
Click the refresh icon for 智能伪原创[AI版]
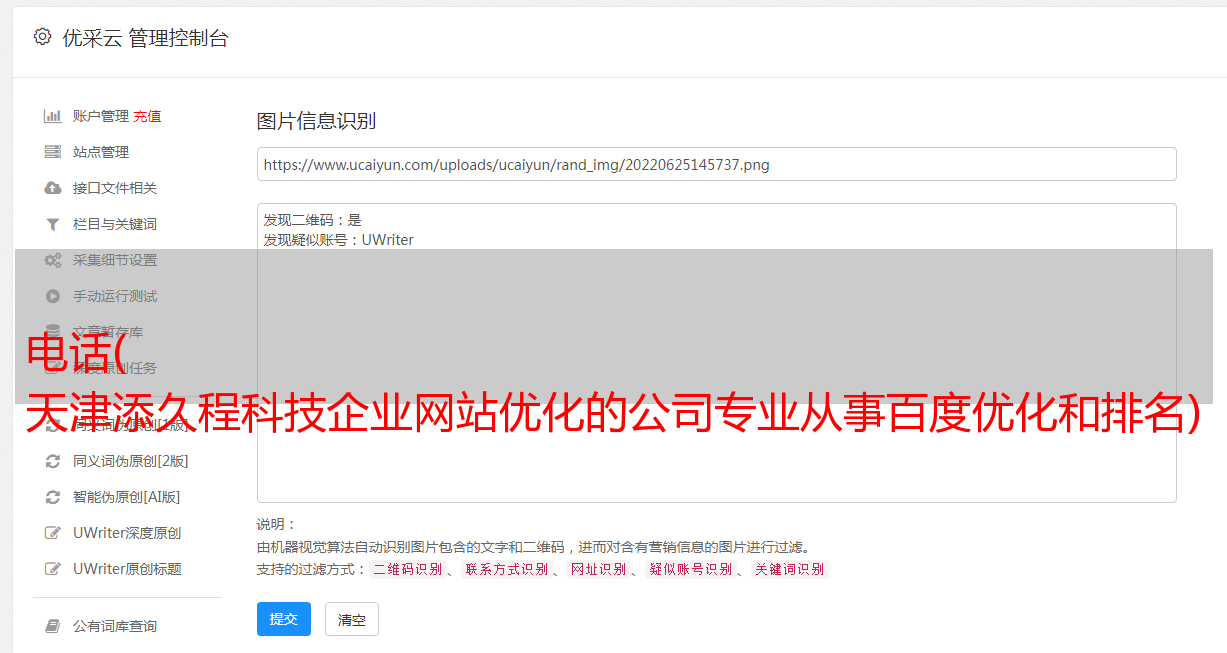point(53,497)
